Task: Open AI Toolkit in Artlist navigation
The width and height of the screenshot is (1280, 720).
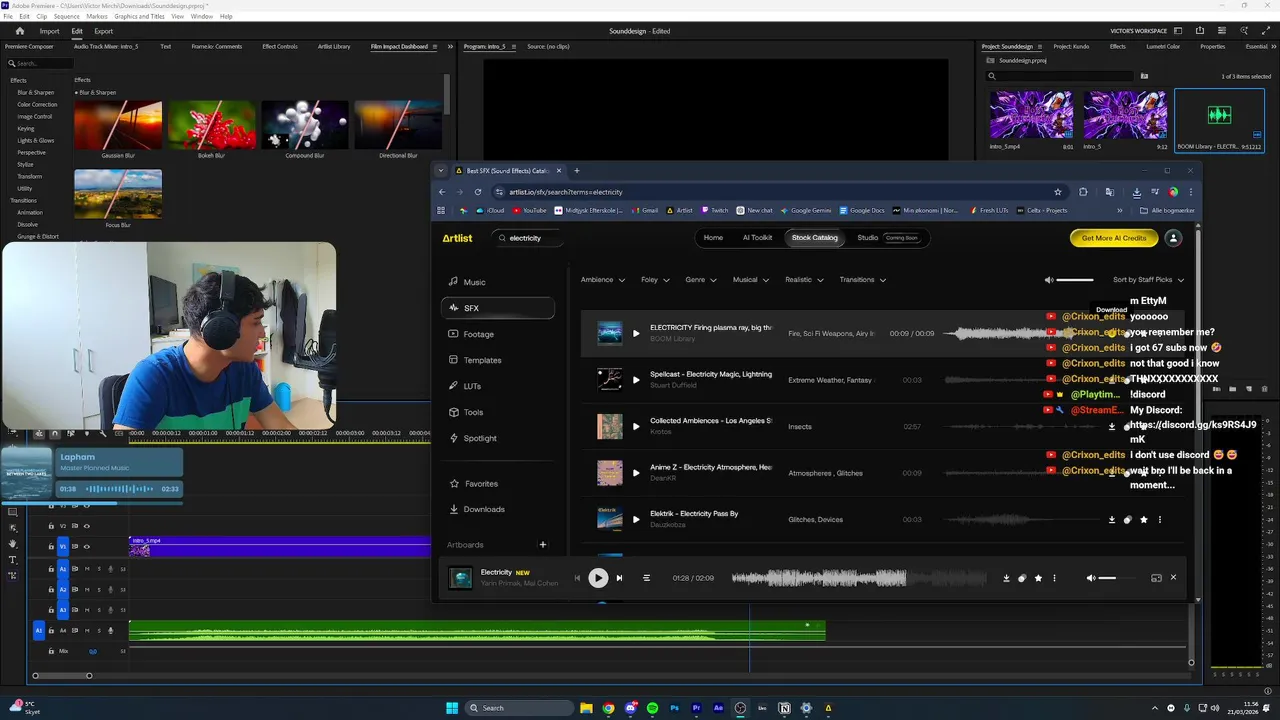Action: (x=757, y=238)
